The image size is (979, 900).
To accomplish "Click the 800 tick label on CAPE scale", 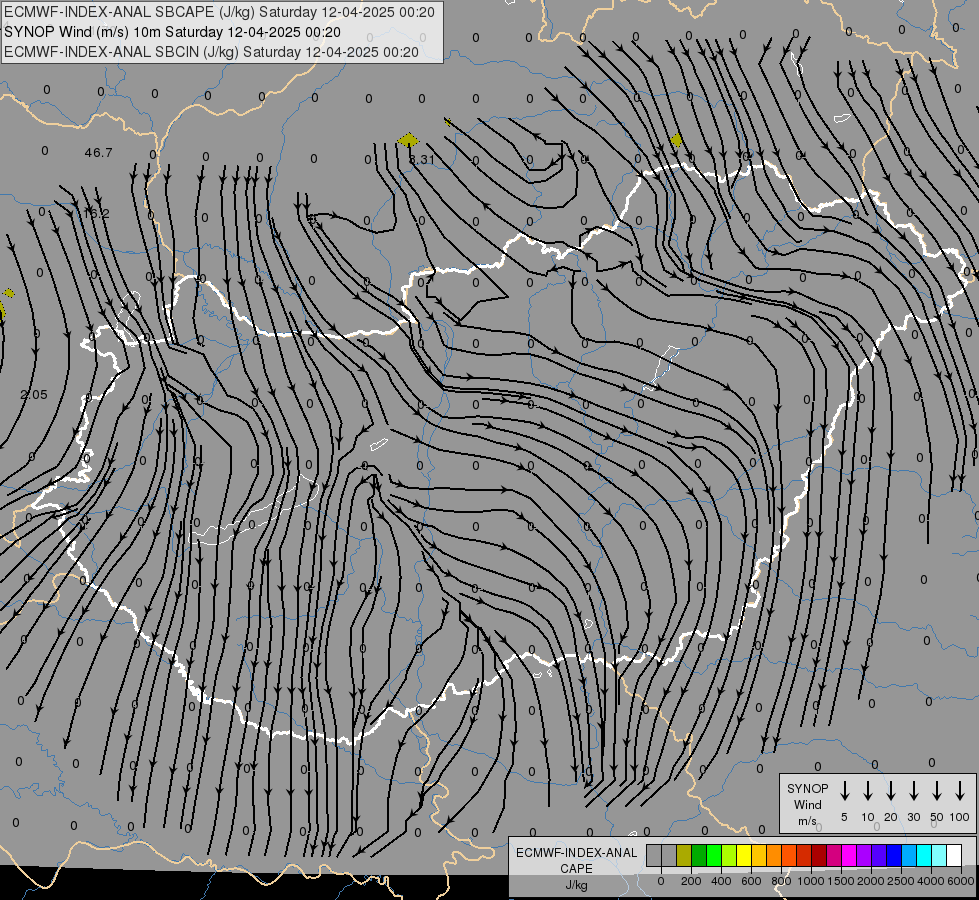I will click(781, 881).
